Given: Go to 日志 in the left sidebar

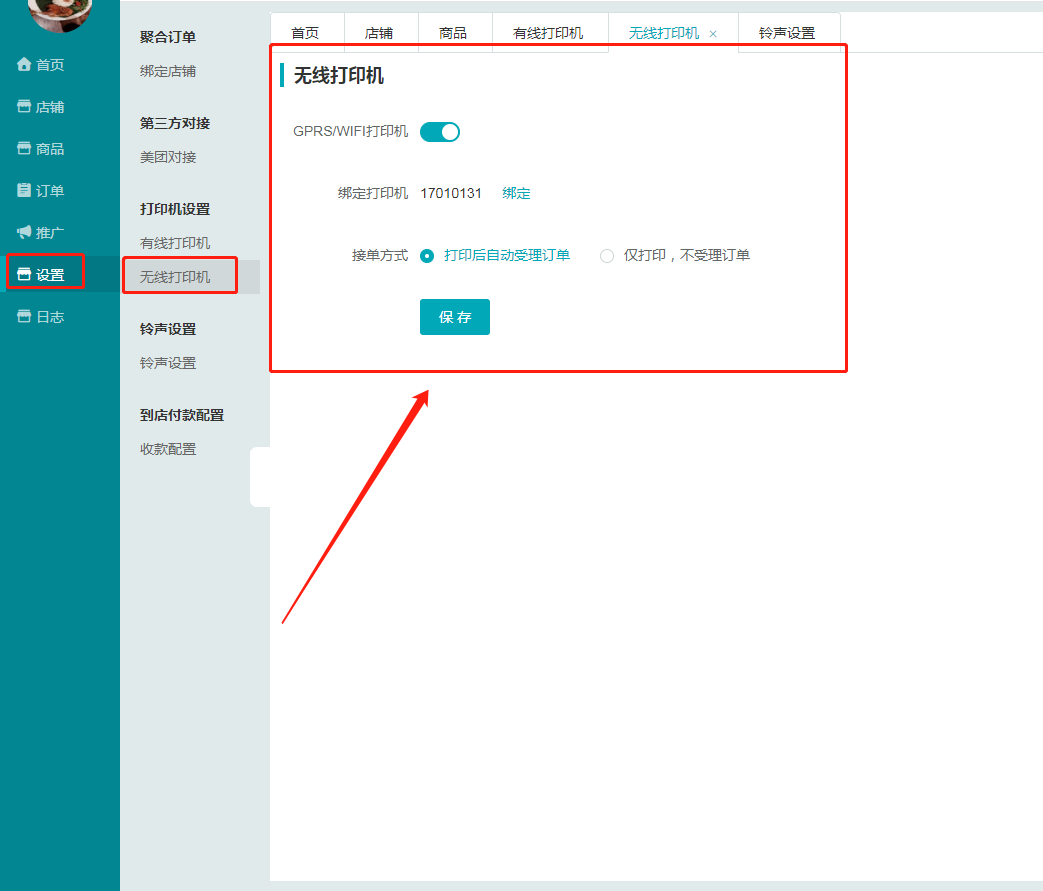Looking at the screenshot, I should tap(50, 317).
